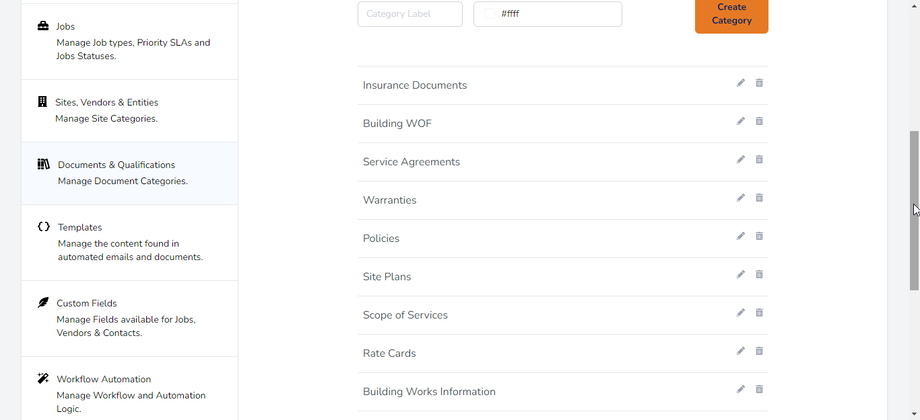
Task: Click the Building Works Information row text
Action: point(429,392)
